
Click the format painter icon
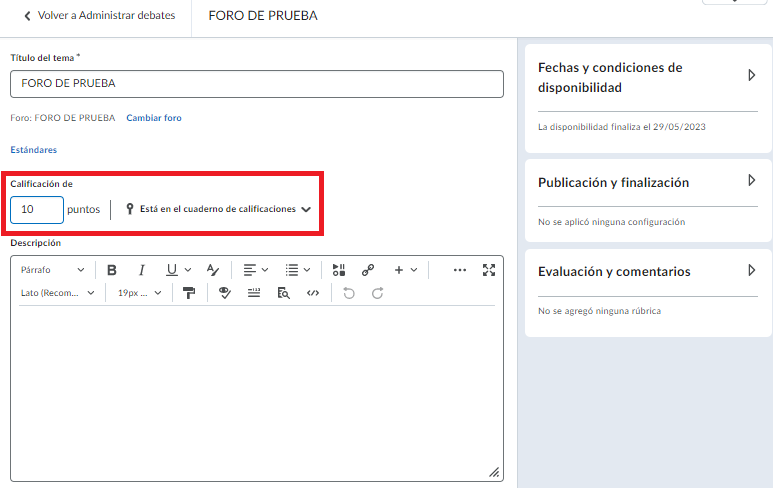tap(188, 293)
